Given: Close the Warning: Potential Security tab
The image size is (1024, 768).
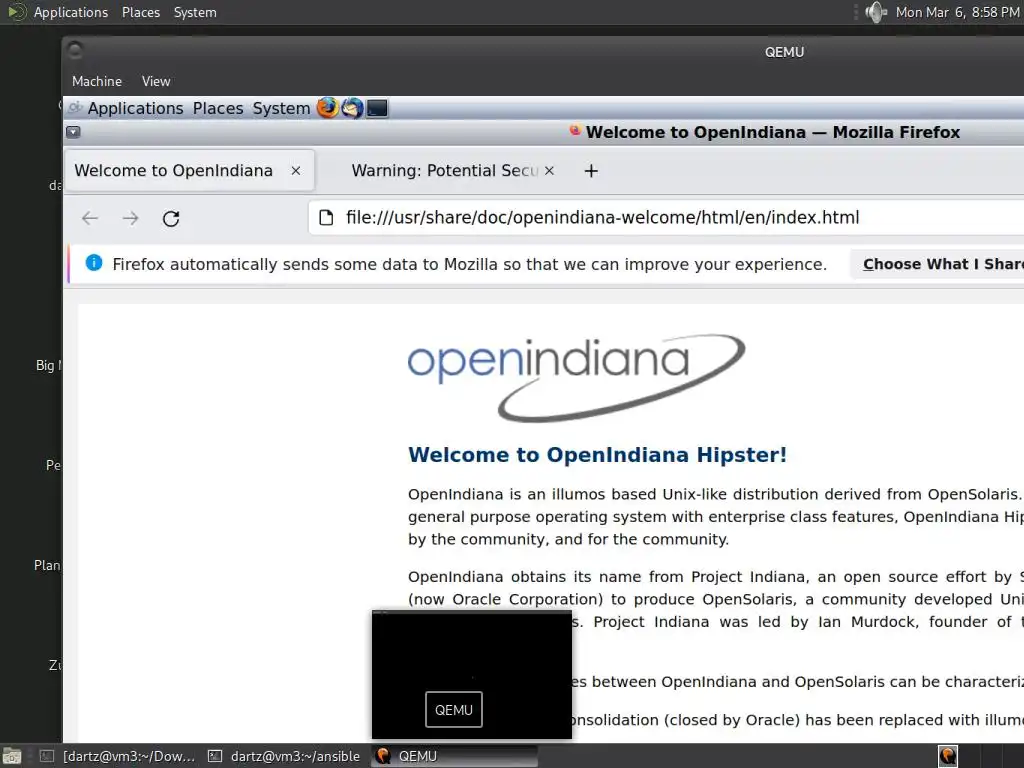Looking at the screenshot, I should coord(549,170).
